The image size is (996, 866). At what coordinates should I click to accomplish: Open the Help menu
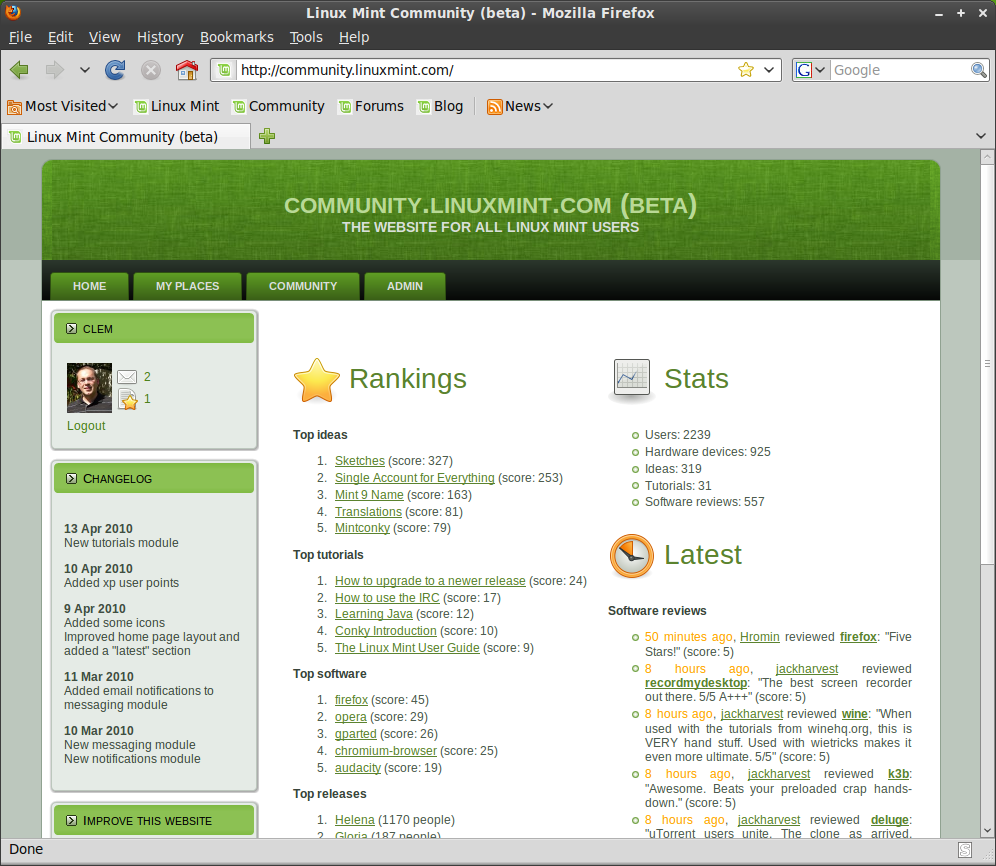point(354,37)
